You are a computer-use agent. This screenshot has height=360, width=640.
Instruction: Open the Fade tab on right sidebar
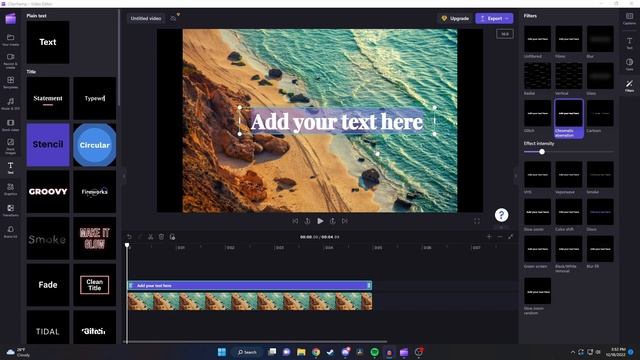(629, 64)
